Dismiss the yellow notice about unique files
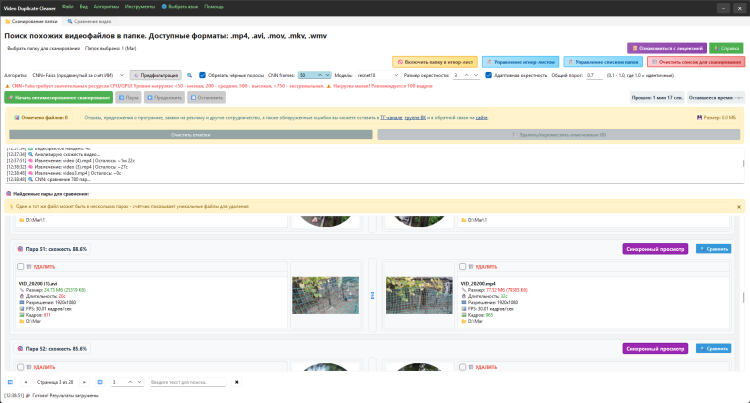The height and width of the screenshot is (403, 750). pyautogui.click(x=739, y=207)
